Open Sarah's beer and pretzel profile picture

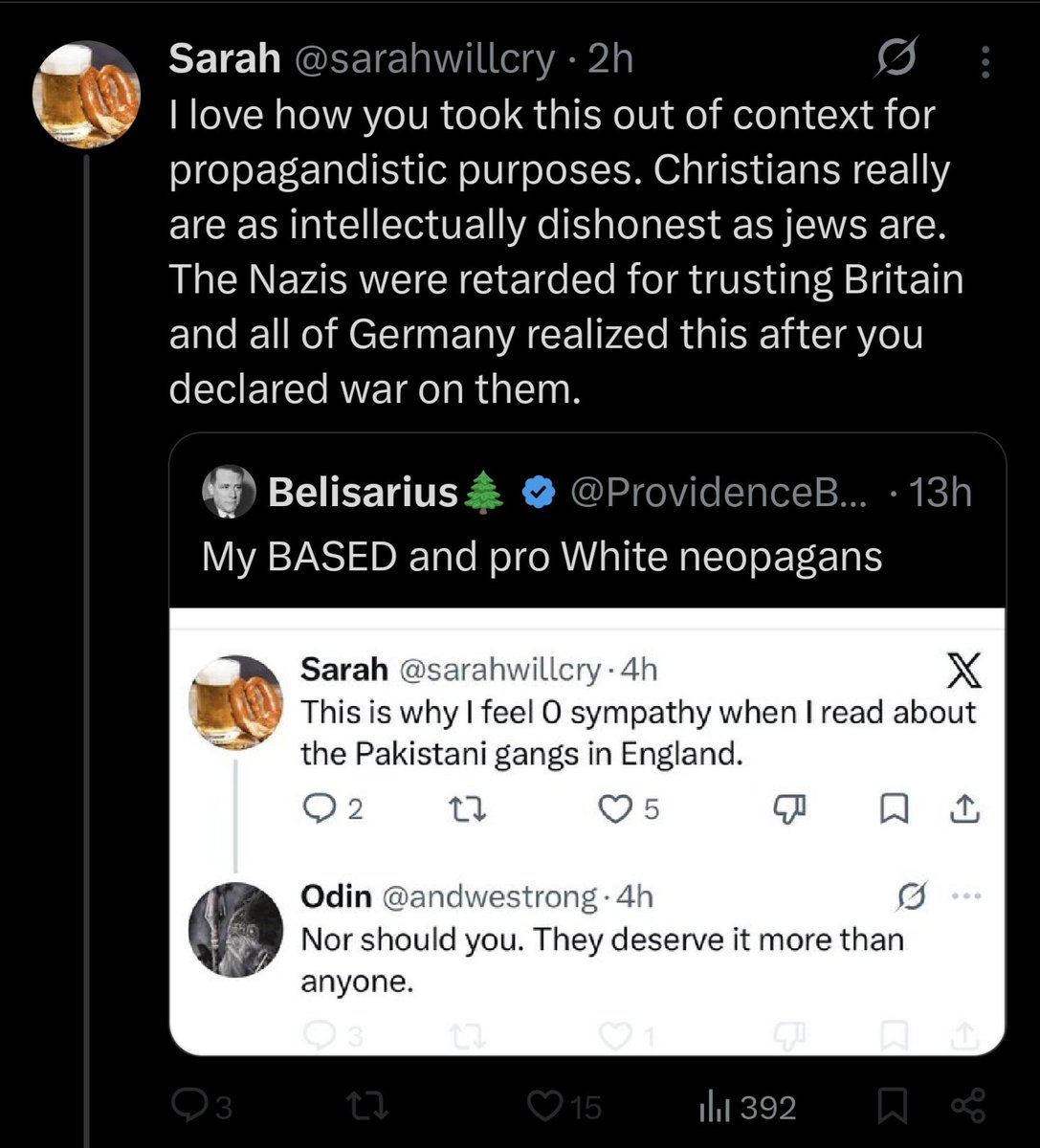point(87,94)
